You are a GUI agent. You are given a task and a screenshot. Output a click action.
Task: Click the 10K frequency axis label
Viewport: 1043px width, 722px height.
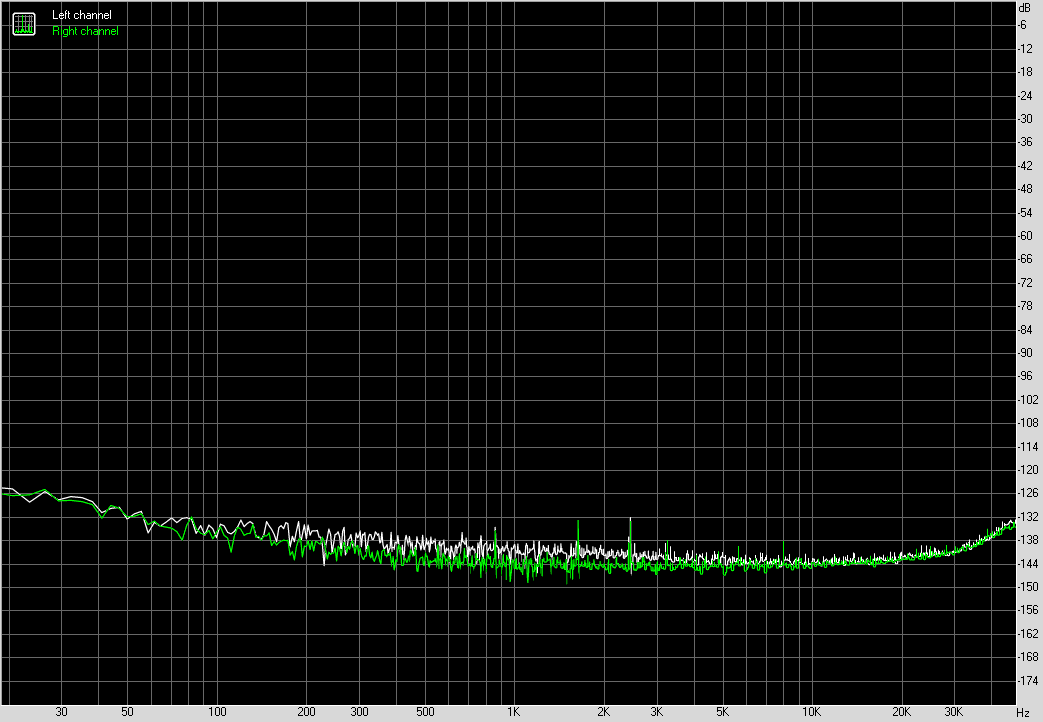[811, 712]
